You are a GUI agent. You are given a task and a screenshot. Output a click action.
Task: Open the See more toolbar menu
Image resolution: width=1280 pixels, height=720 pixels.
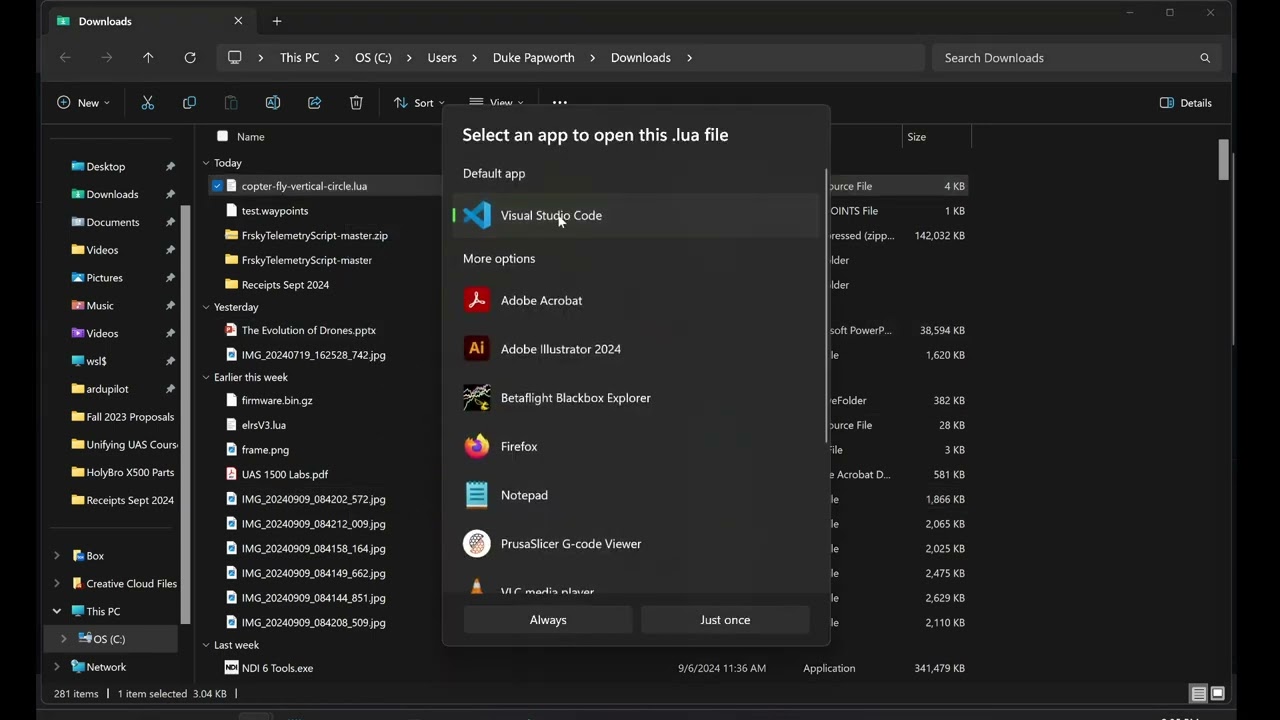tap(560, 103)
